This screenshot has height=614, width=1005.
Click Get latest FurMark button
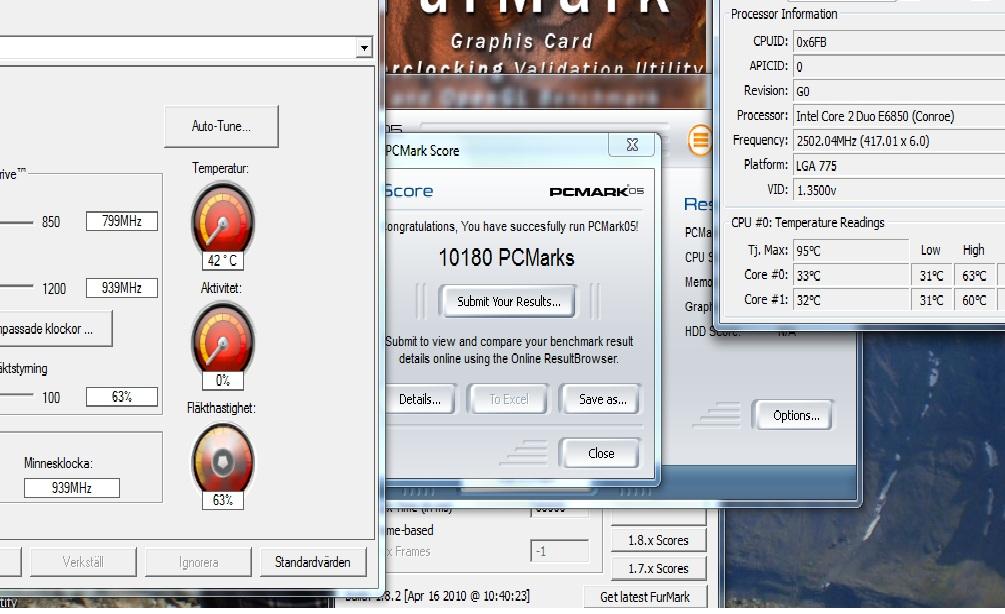[x=645, y=597]
